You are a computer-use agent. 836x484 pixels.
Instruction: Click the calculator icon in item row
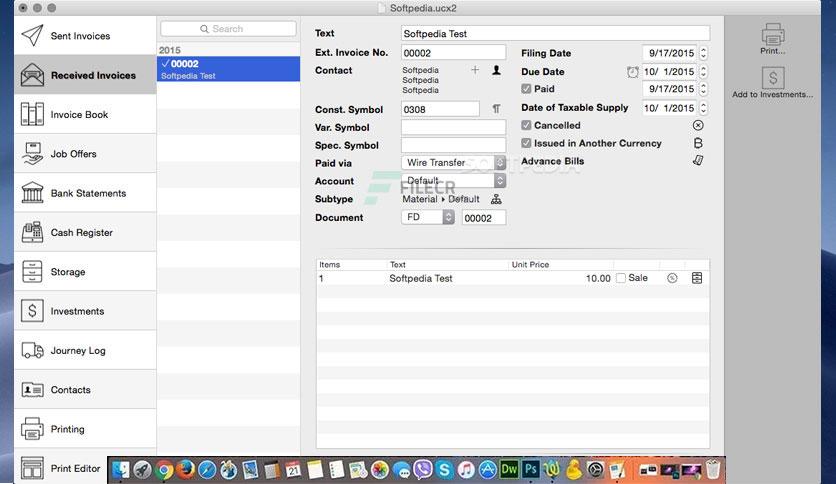pyautogui.click(x=697, y=278)
